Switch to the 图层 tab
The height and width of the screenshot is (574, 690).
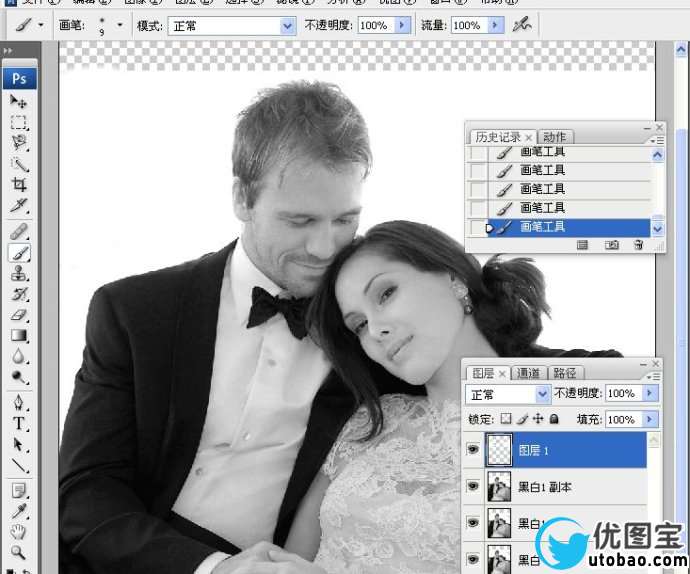[x=483, y=373]
